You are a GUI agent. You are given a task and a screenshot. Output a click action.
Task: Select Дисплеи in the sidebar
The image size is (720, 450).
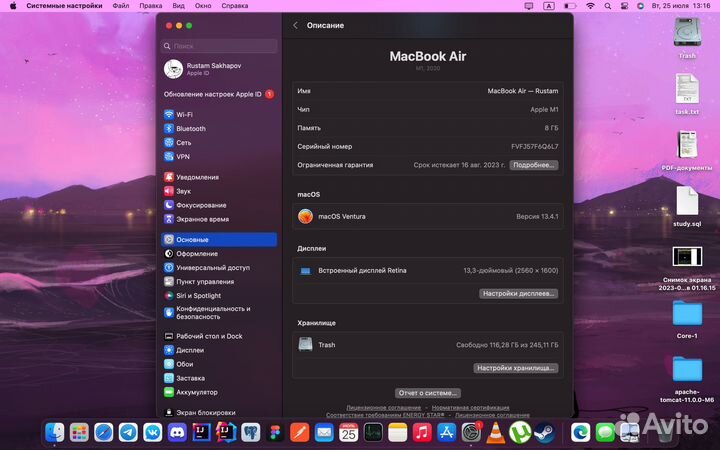point(184,350)
